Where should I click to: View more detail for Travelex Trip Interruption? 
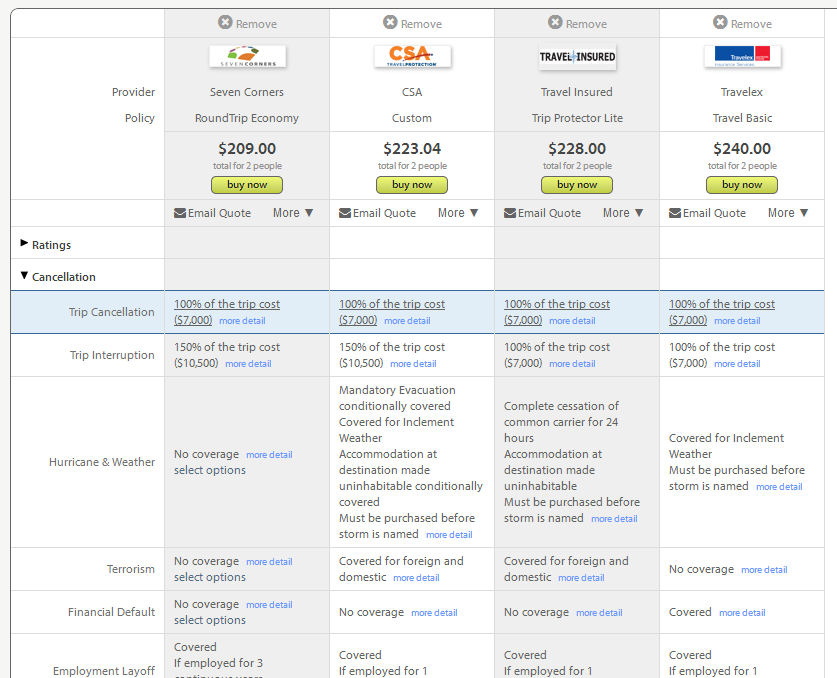737,364
